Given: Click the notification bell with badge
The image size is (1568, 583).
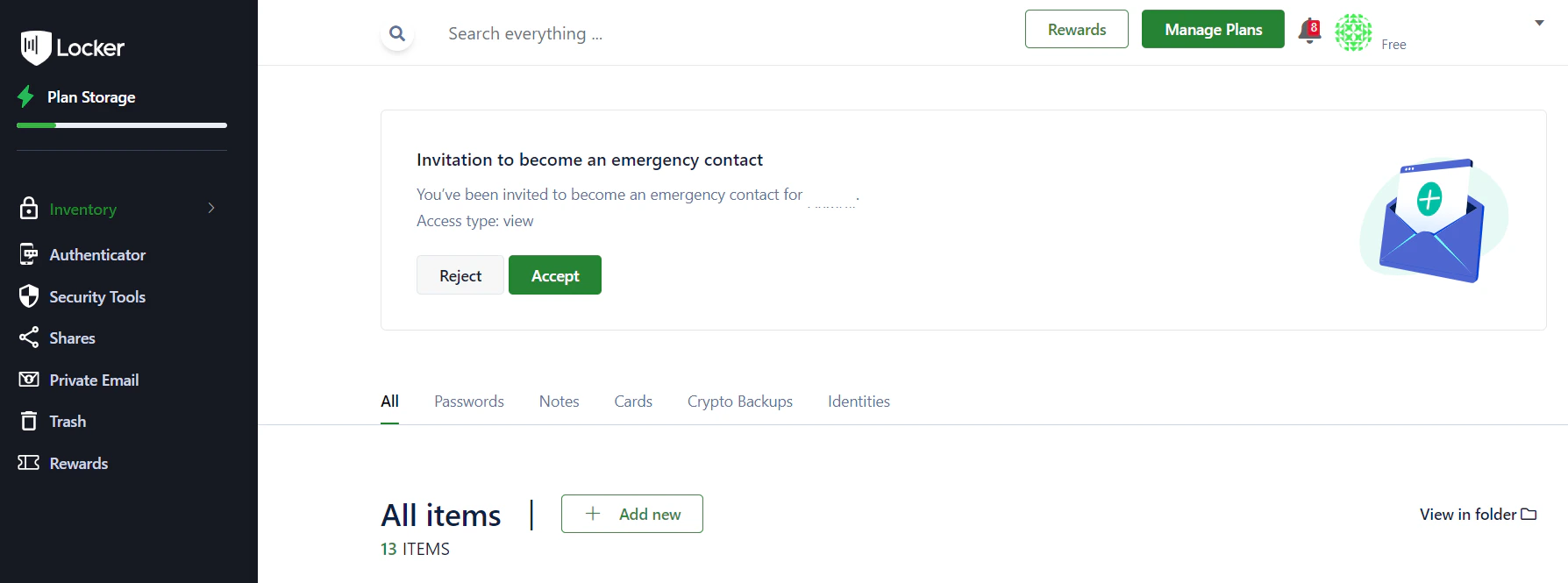Looking at the screenshot, I should [x=1308, y=29].
